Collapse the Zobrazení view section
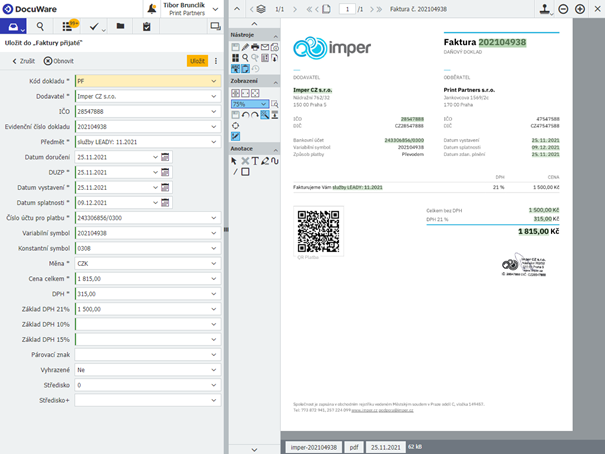This screenshot has height=454, width=605. (x=275, y=82)
